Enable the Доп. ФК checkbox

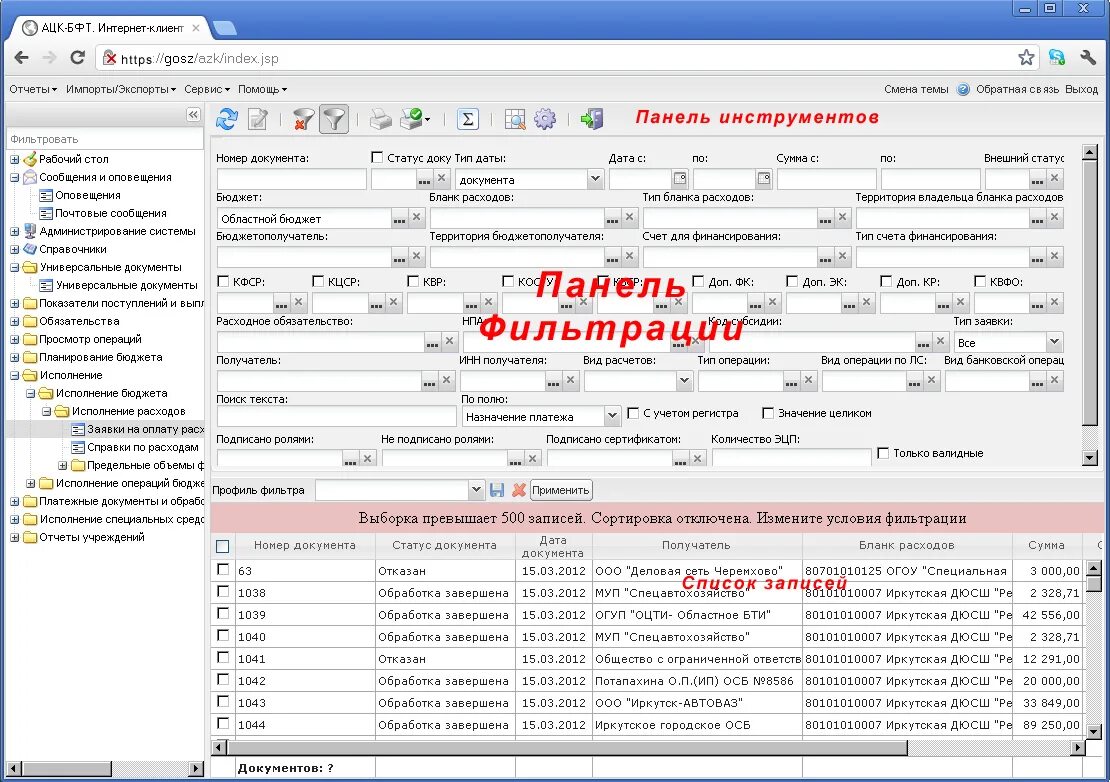pyautogui.click(x=698, y=281)
